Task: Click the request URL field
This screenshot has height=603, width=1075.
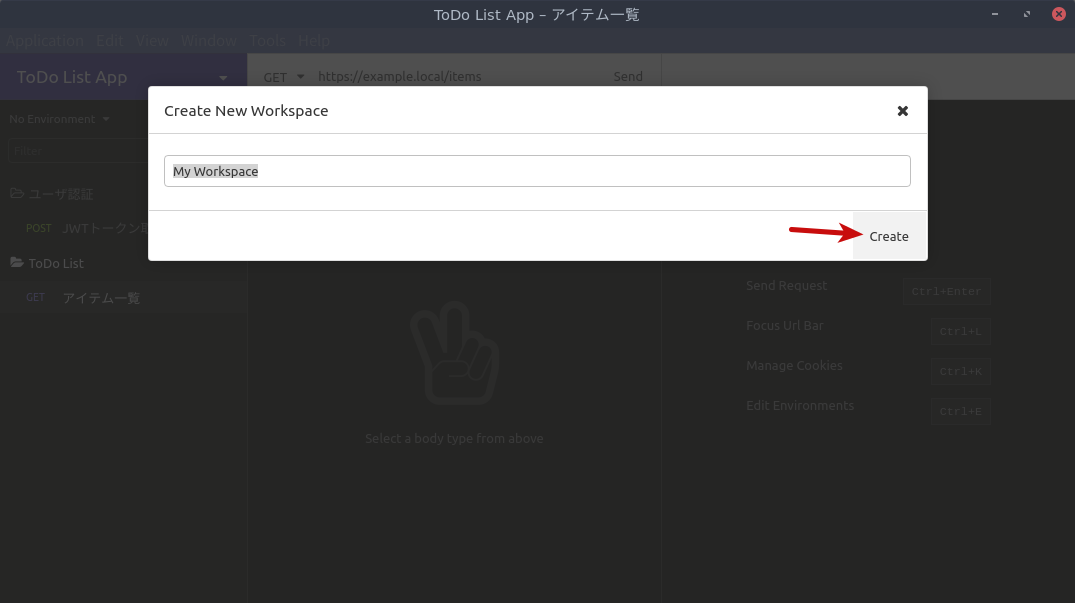Action: click(450, 76)
